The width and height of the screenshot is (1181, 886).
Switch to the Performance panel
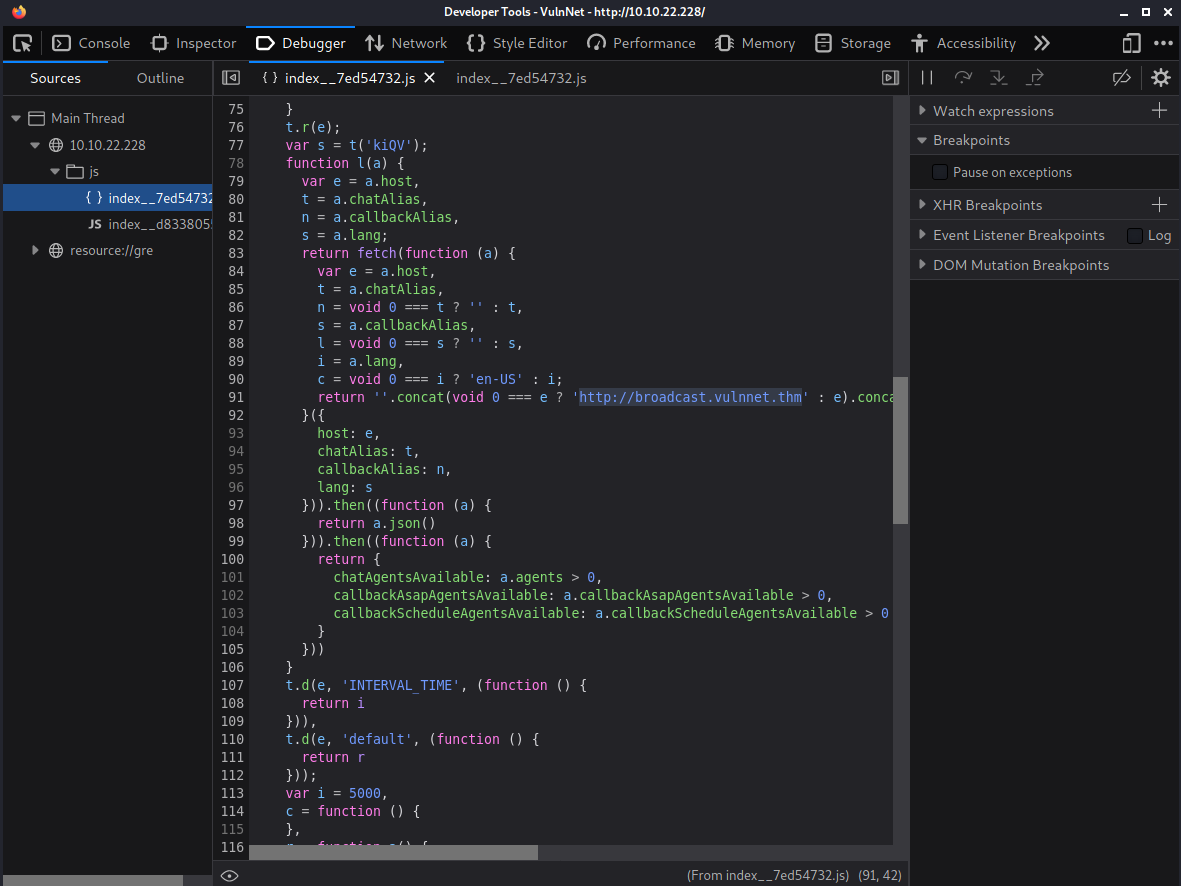[641, 43]
